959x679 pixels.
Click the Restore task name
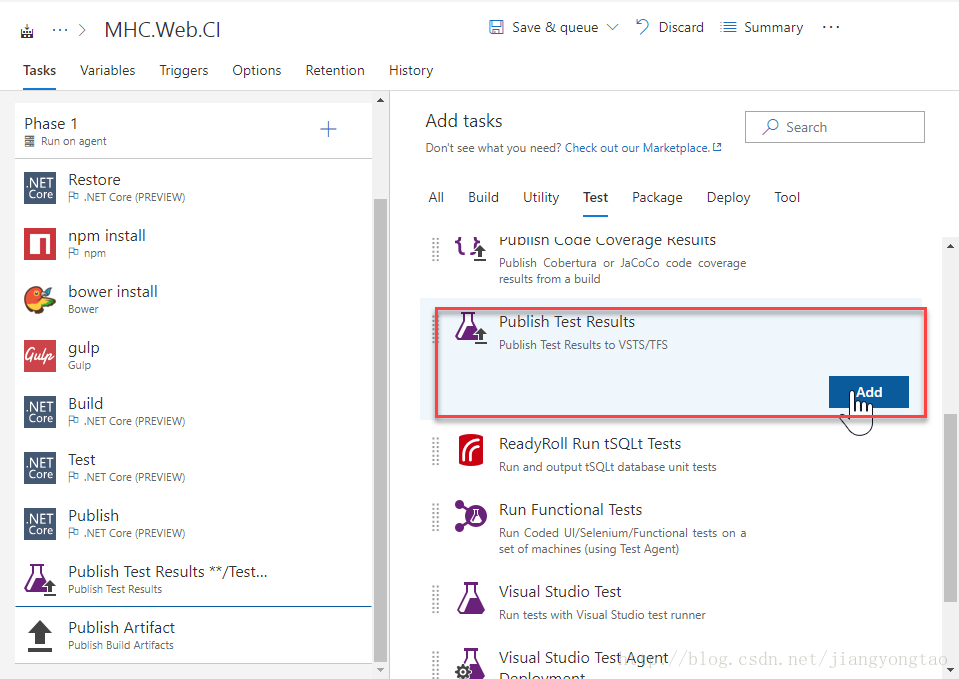pyautogui.click(x=94, y=180)
